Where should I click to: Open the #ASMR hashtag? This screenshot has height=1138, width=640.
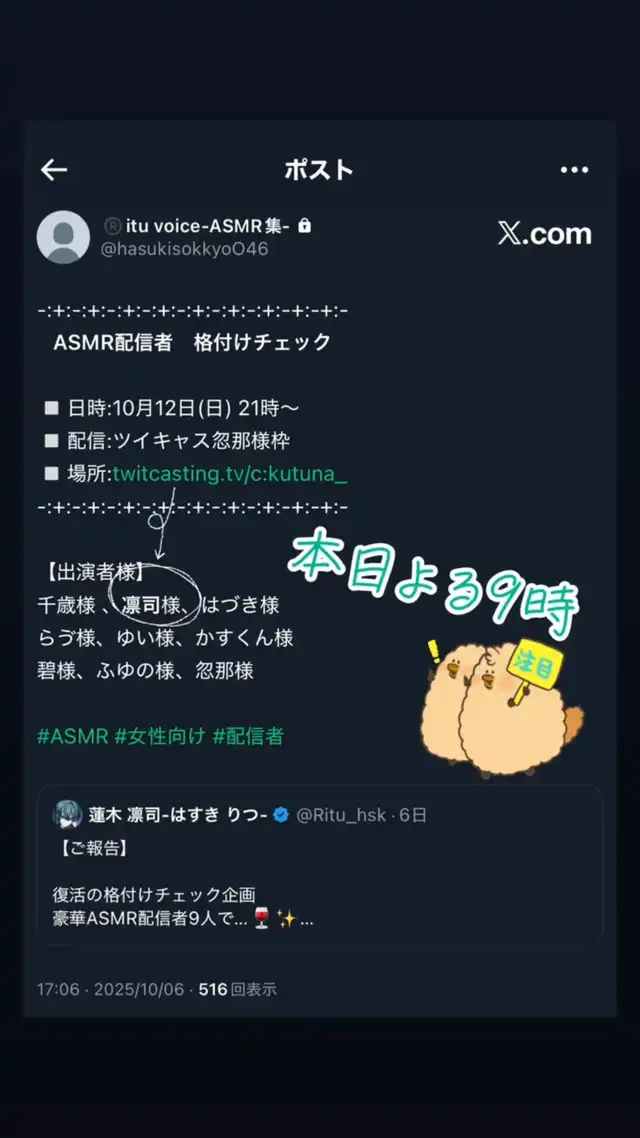coord(73,736)
